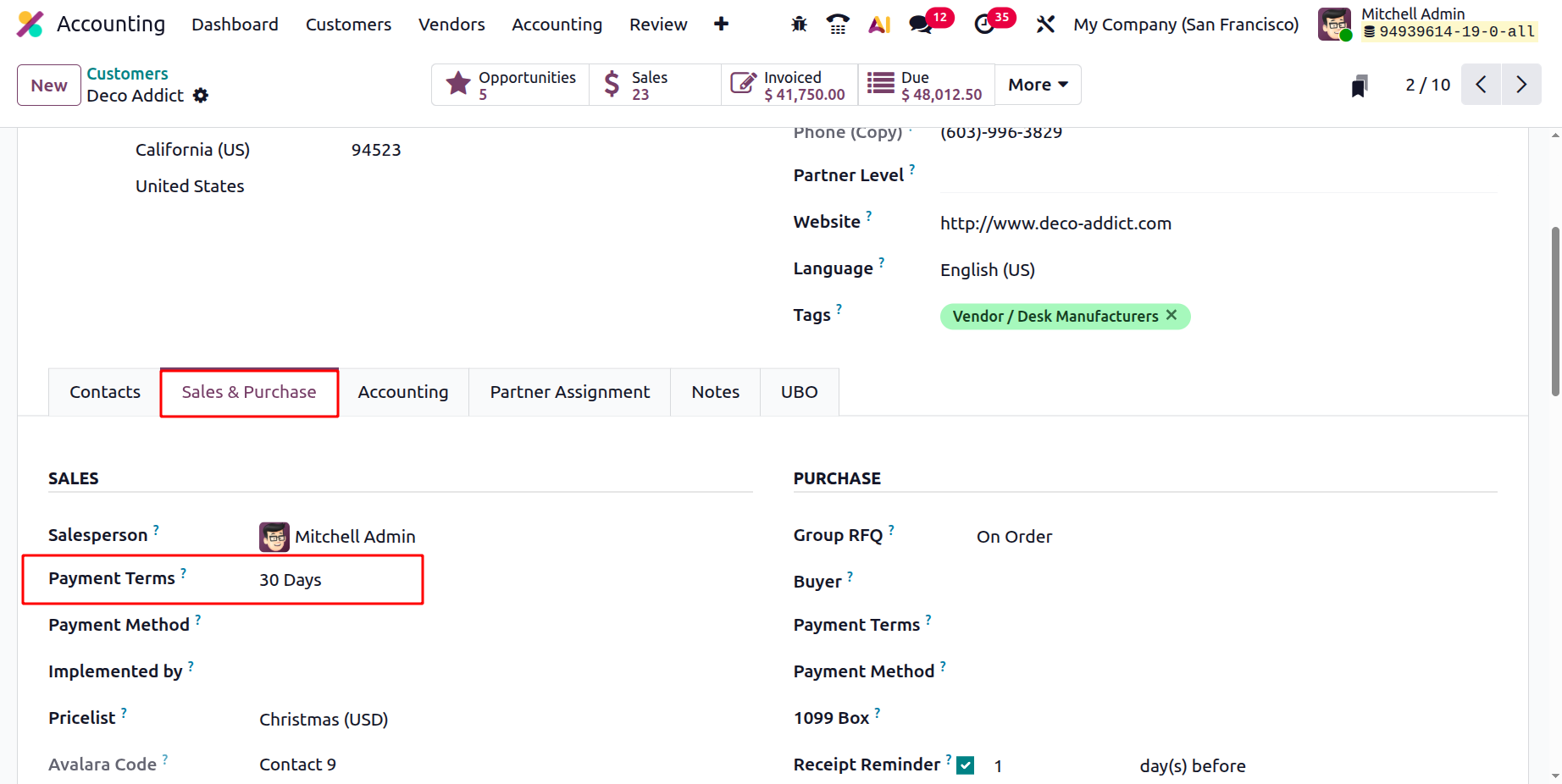Viewport: 1562px width, 784px height.
Task: Click the tools wrench icon
Action: [1045, 25]
